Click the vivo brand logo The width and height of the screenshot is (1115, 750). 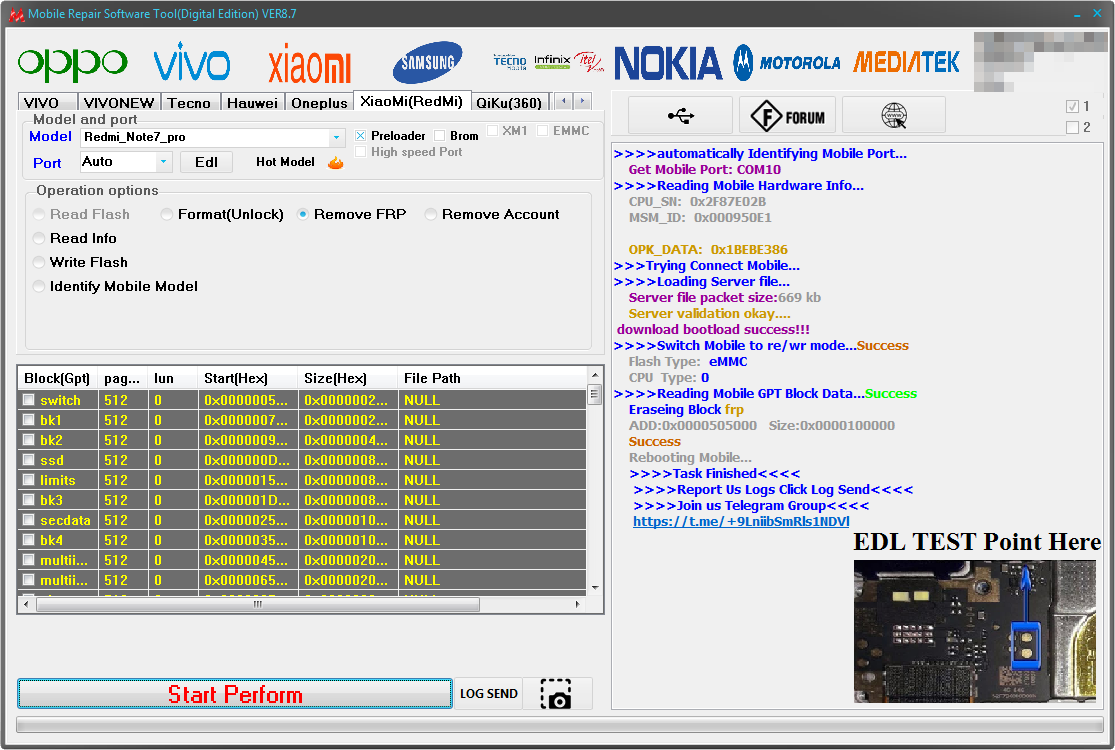point(192,62)
